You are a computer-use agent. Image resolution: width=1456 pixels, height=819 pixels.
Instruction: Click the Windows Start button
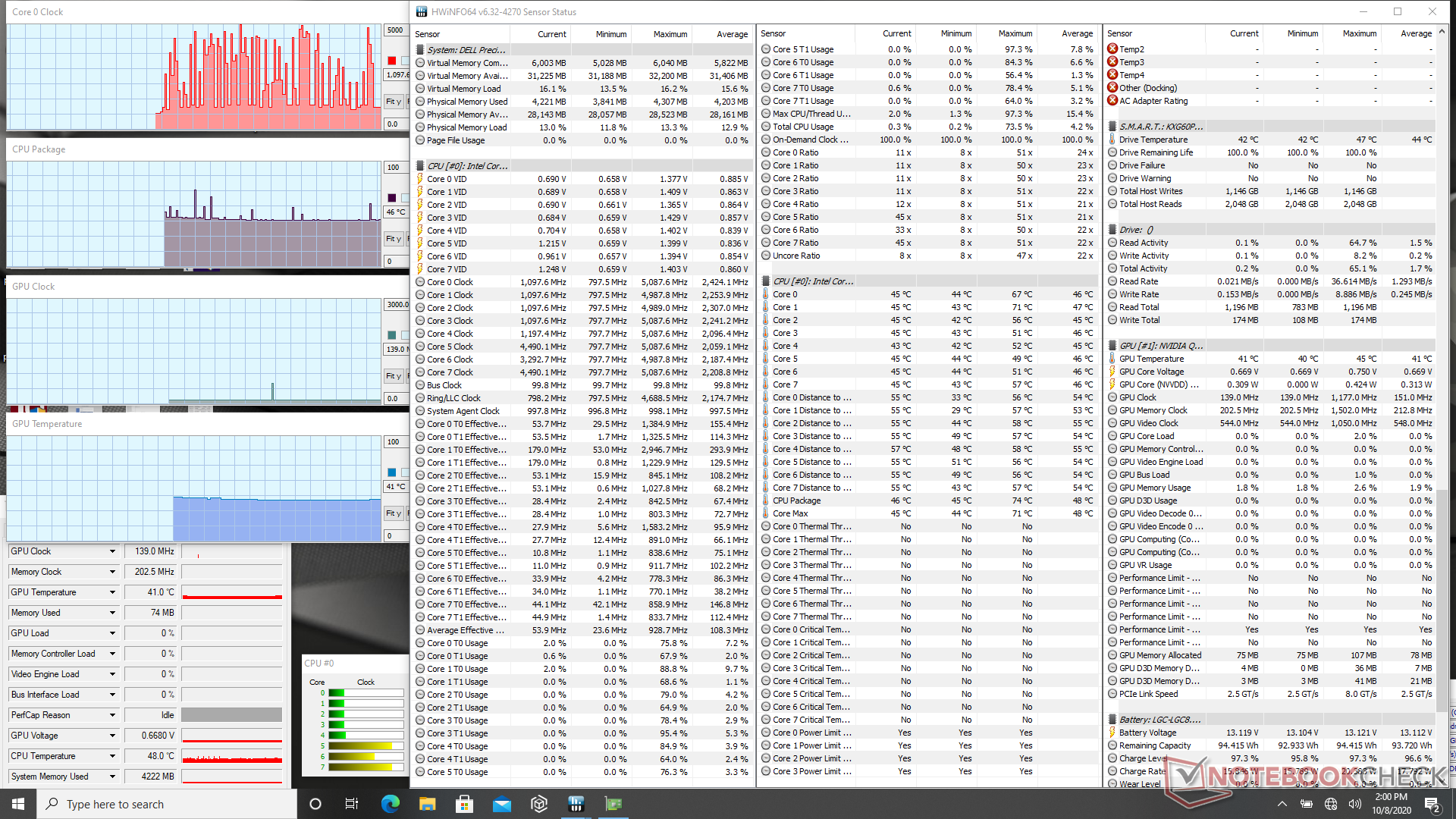click(x=18, y=804)
